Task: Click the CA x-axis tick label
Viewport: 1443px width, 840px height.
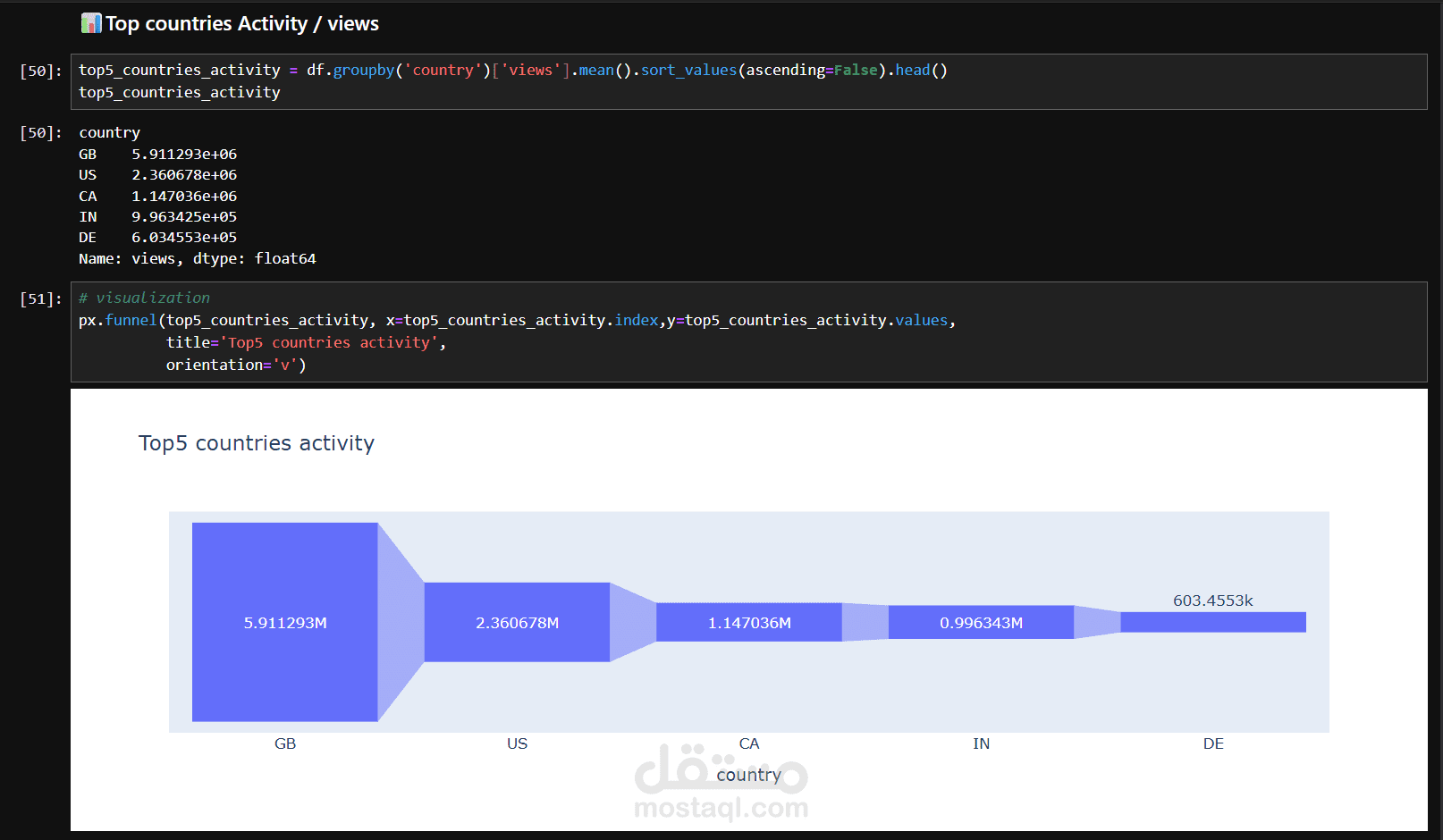Action: click(749, 743)
